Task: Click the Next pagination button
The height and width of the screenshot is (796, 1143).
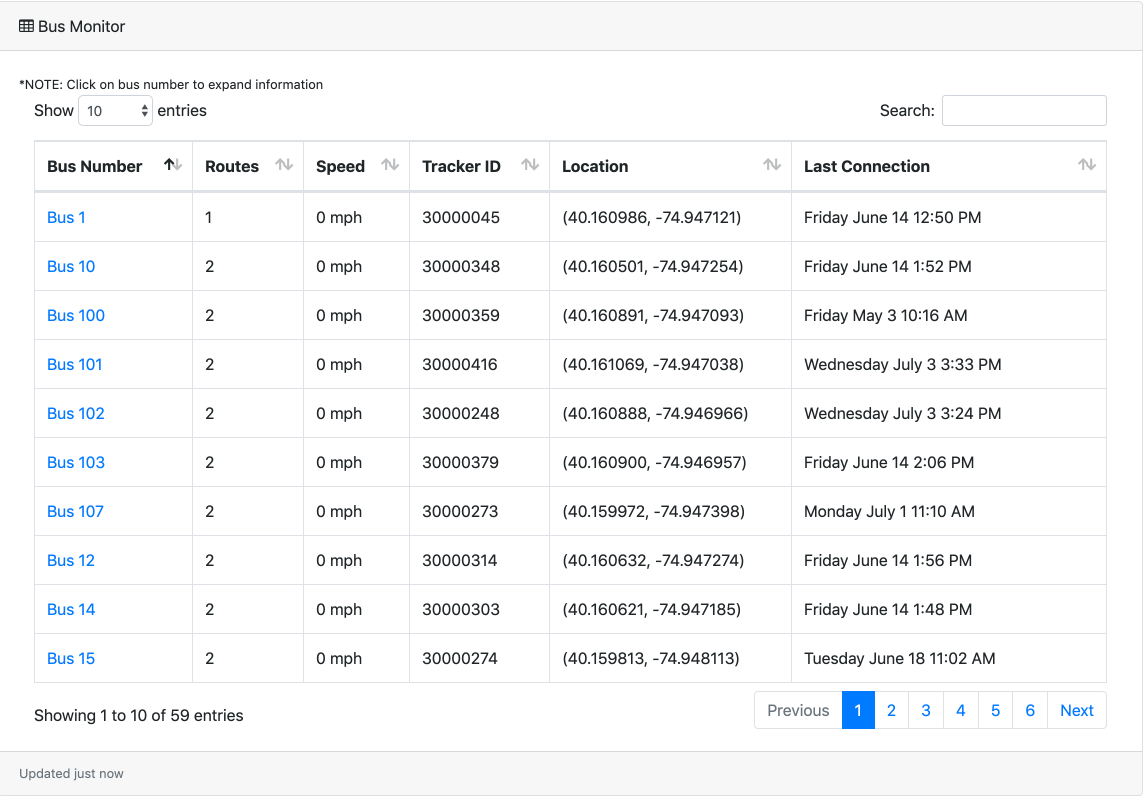Action: (1076, 710)
